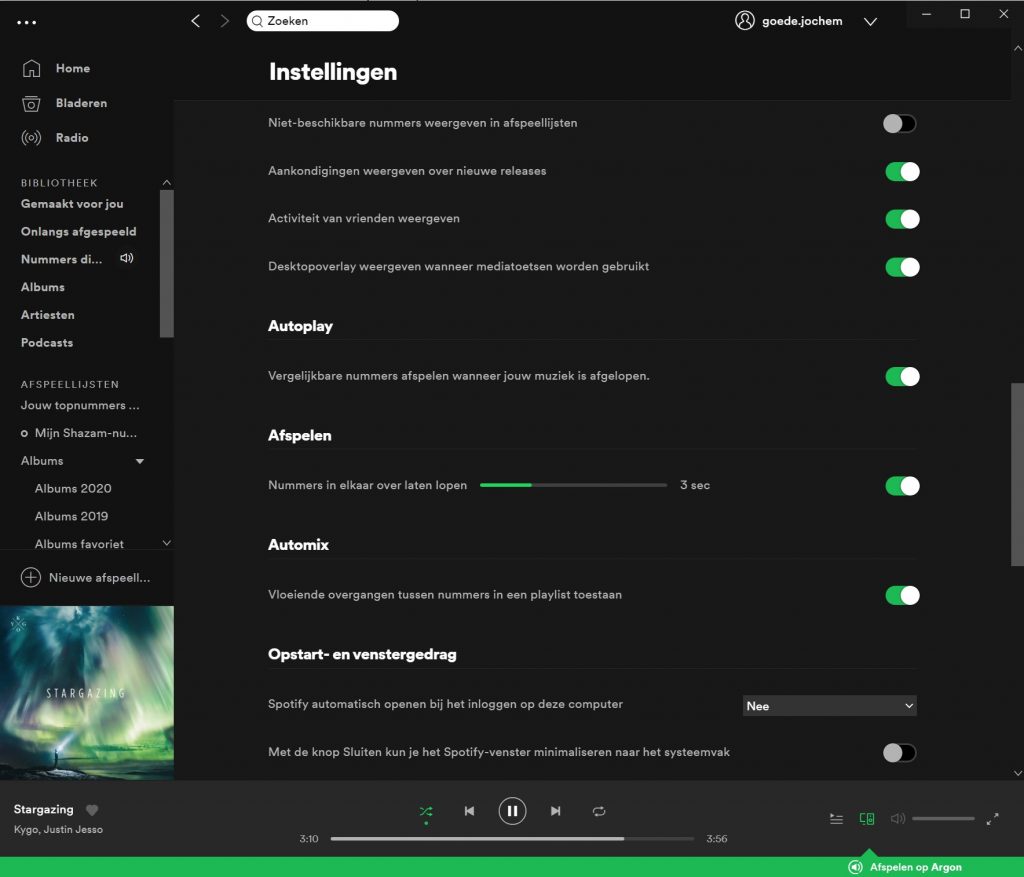Turn off Autoplay vergelijkbare nummers

click(903, 377)
